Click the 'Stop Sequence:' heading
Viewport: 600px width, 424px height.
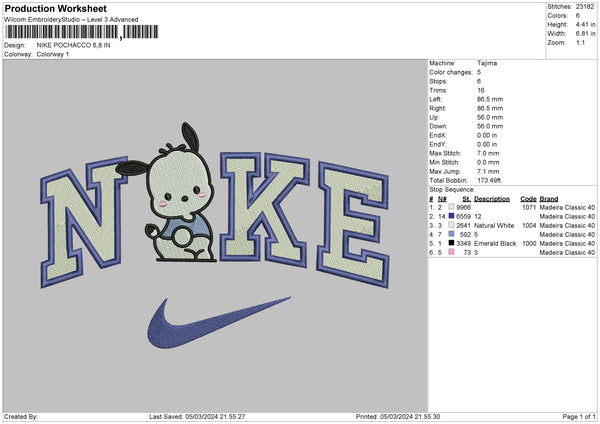[452, 190]
